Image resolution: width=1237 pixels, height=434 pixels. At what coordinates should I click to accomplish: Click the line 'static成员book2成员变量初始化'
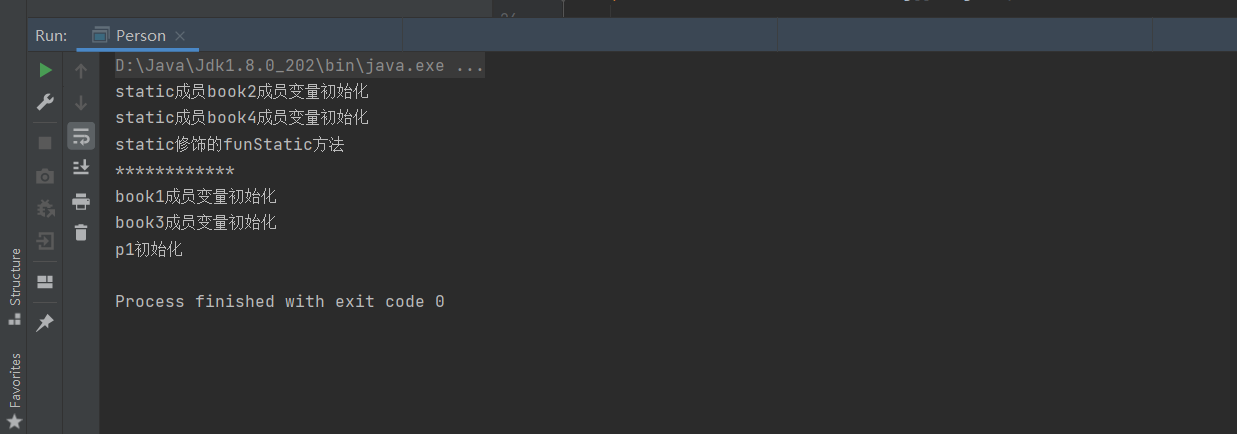(x=242, y=92)
